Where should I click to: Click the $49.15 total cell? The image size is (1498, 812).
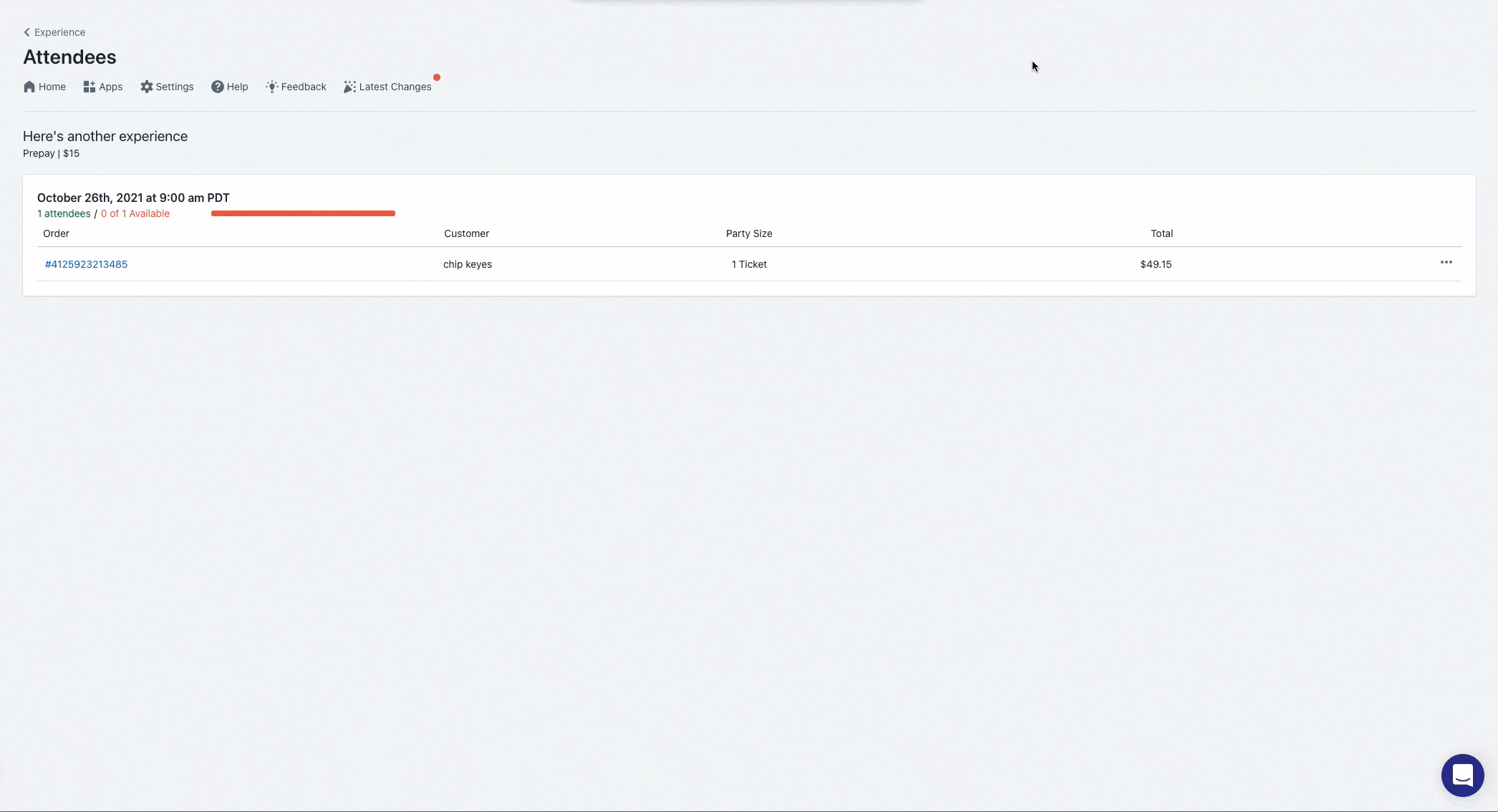(x=1156, y=264)
